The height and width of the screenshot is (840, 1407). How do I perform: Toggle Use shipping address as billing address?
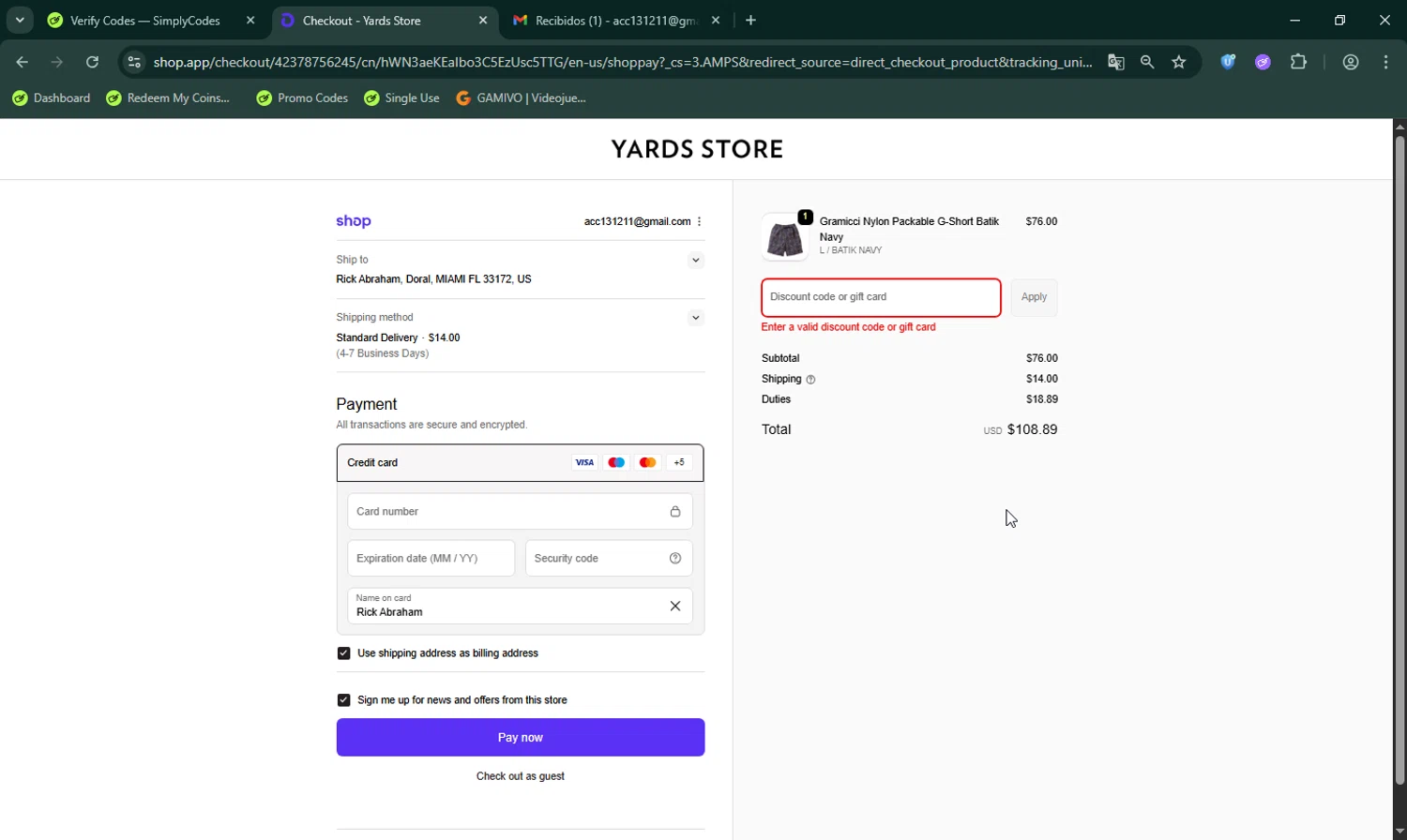343,653
